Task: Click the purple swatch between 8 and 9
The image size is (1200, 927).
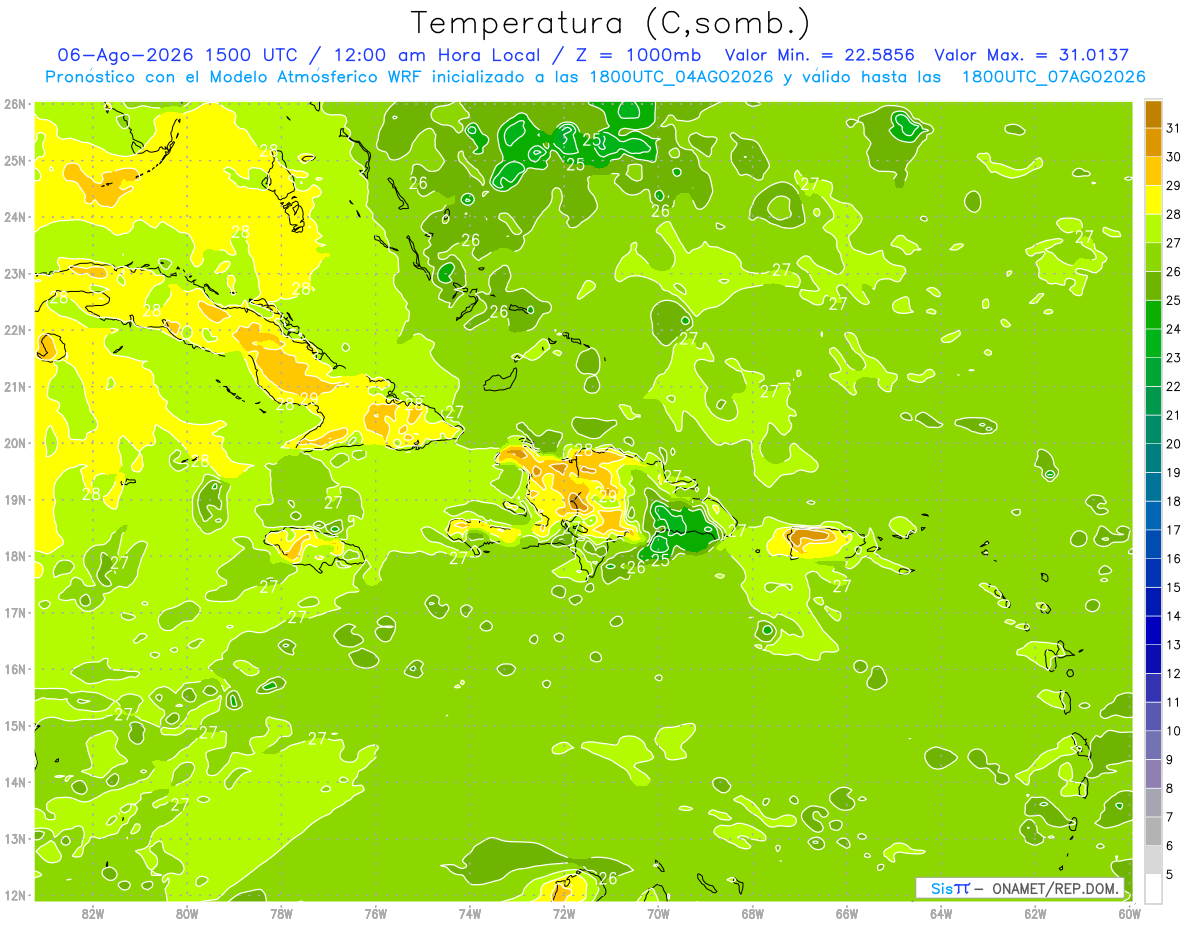Action: (1153, 774)
